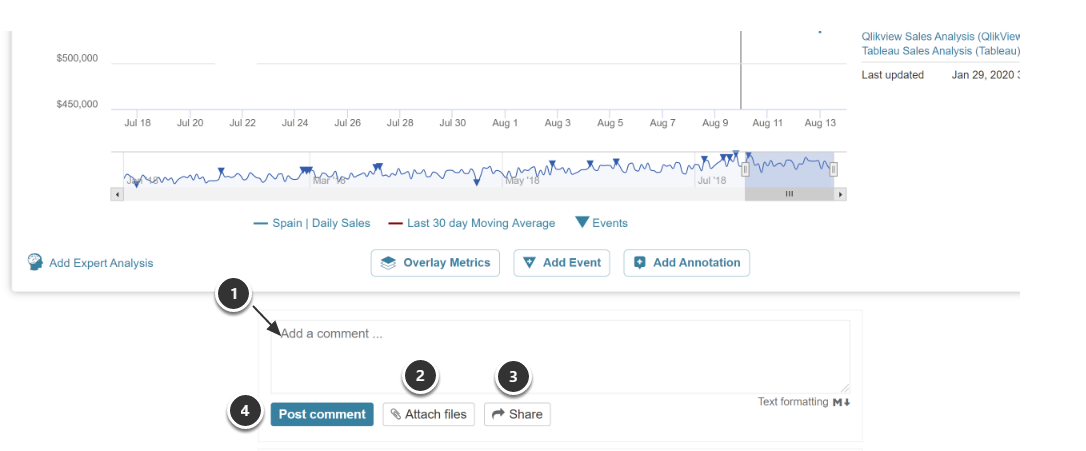
Task: Click the navigator scrollbar thumb
Action: pos(789,194)
